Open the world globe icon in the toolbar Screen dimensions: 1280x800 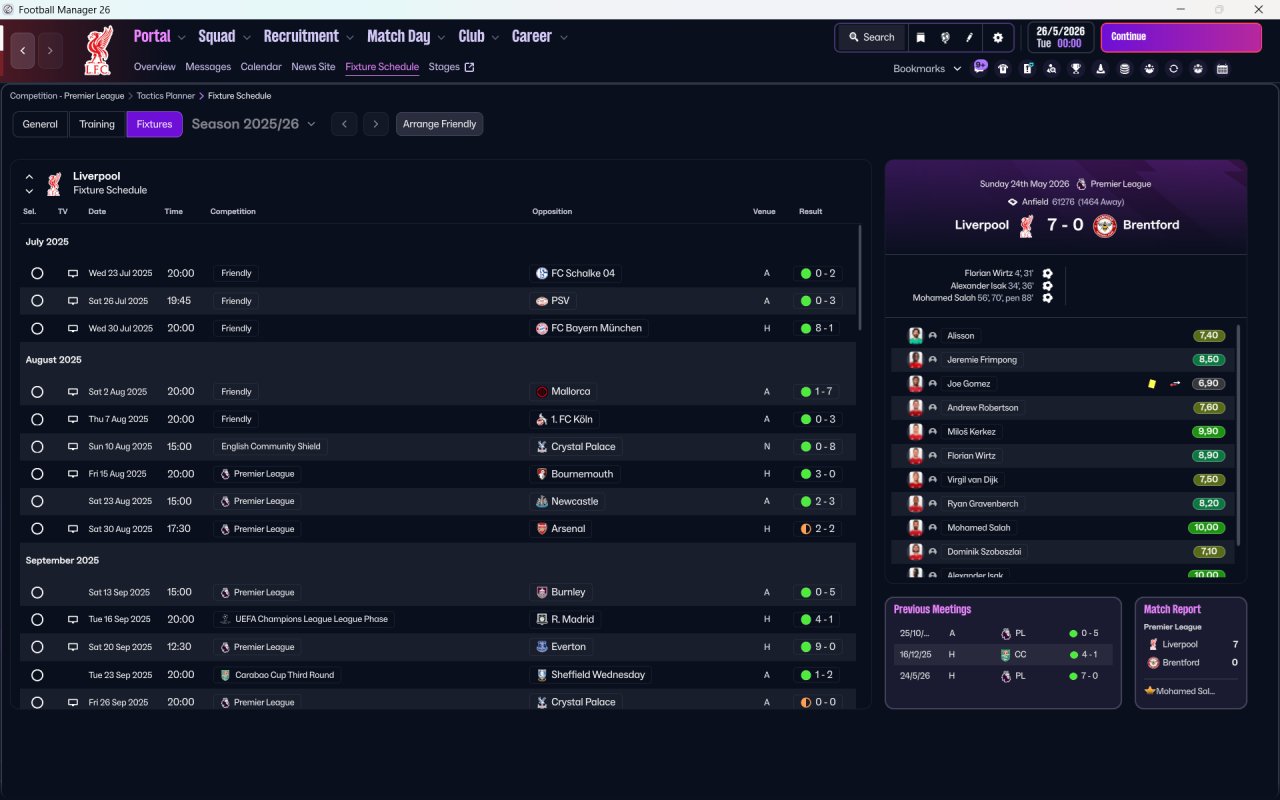coord(945,38)
